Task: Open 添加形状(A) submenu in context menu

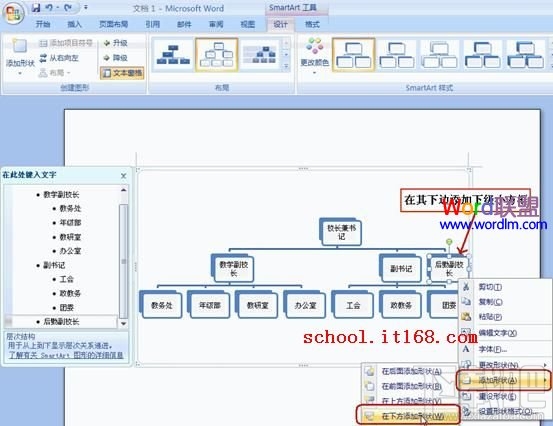Action: pyautogui.click(x=504, y=380)
